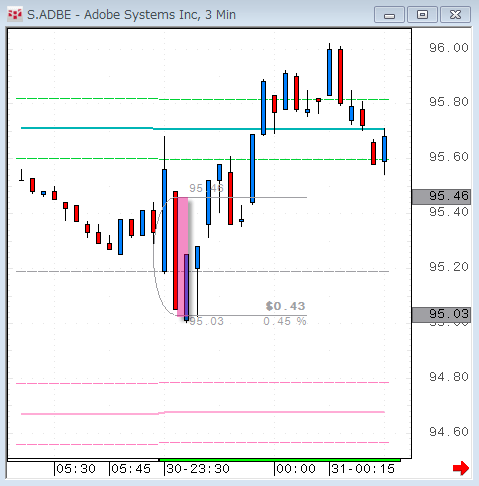The height and width of the screenshot is (486, 479).
Task: Click the 05:30 time axis label
Action: [x=76, y=469]
